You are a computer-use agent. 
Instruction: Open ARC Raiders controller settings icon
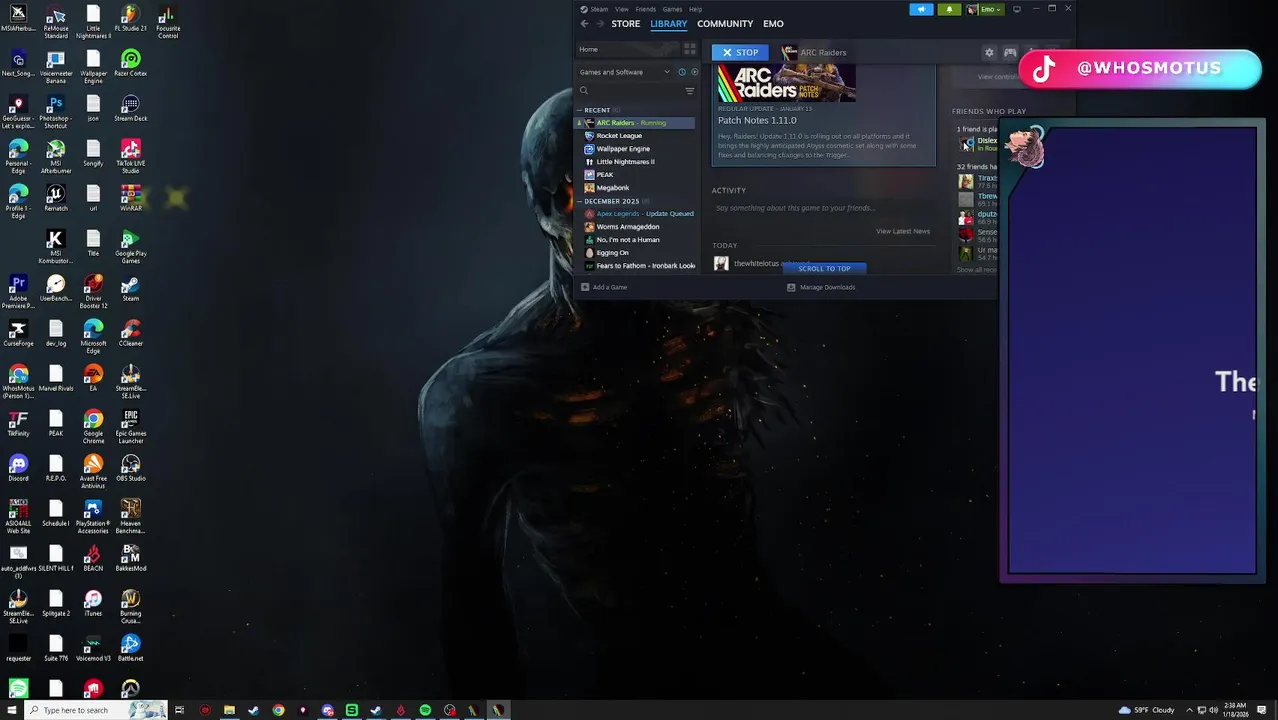click(x=1010, y=52)
